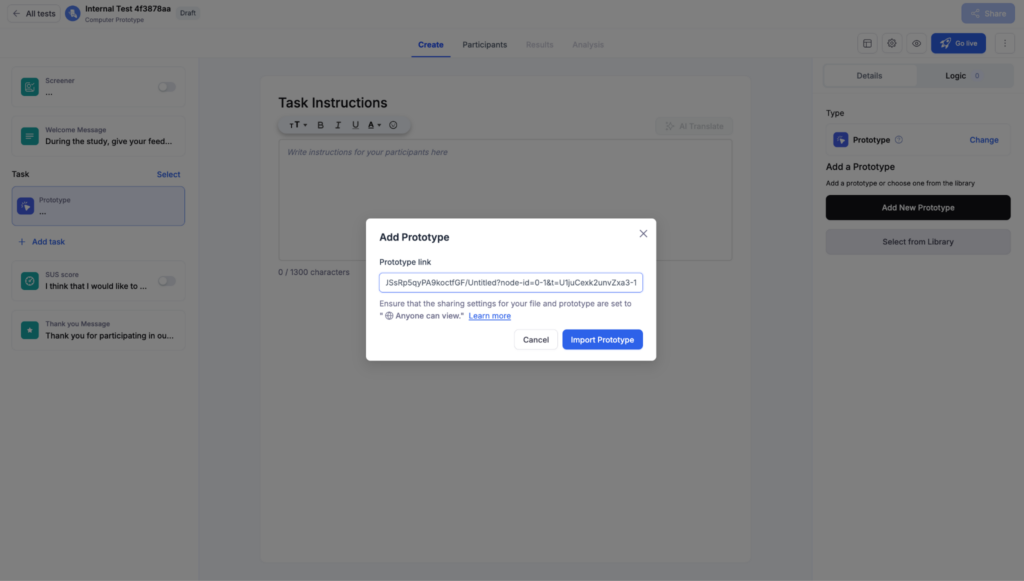Click Add New Prototype

point(918,208)
